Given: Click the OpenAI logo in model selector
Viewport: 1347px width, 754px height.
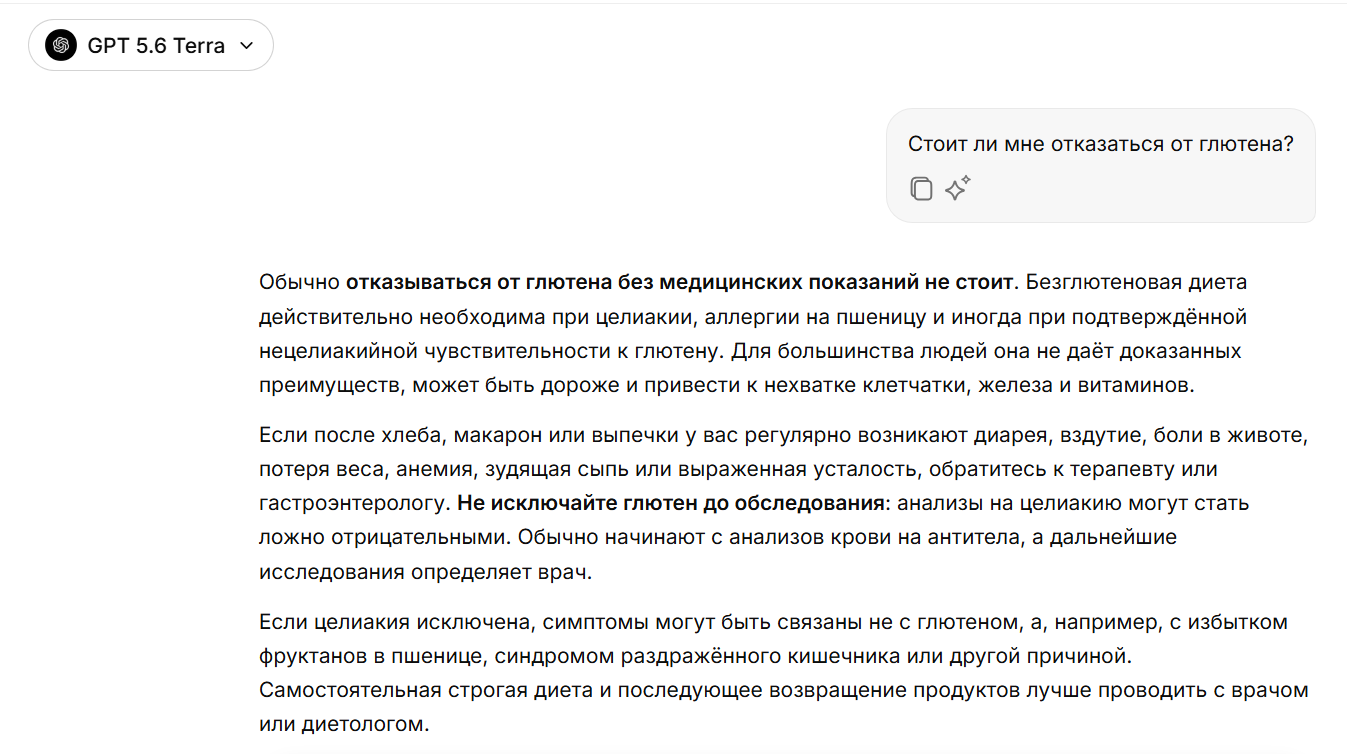Looking at the screenshot, I should (x=61, y=45).
